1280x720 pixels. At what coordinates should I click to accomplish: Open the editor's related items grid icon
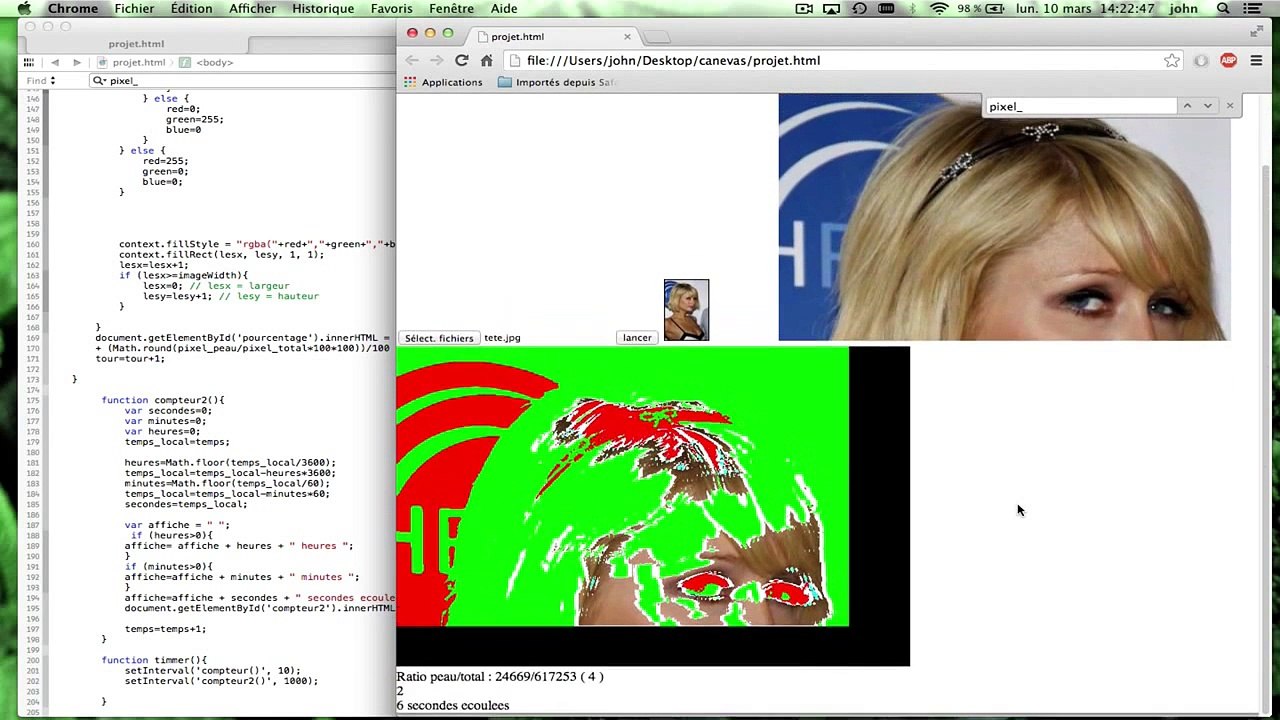(29, 62)
